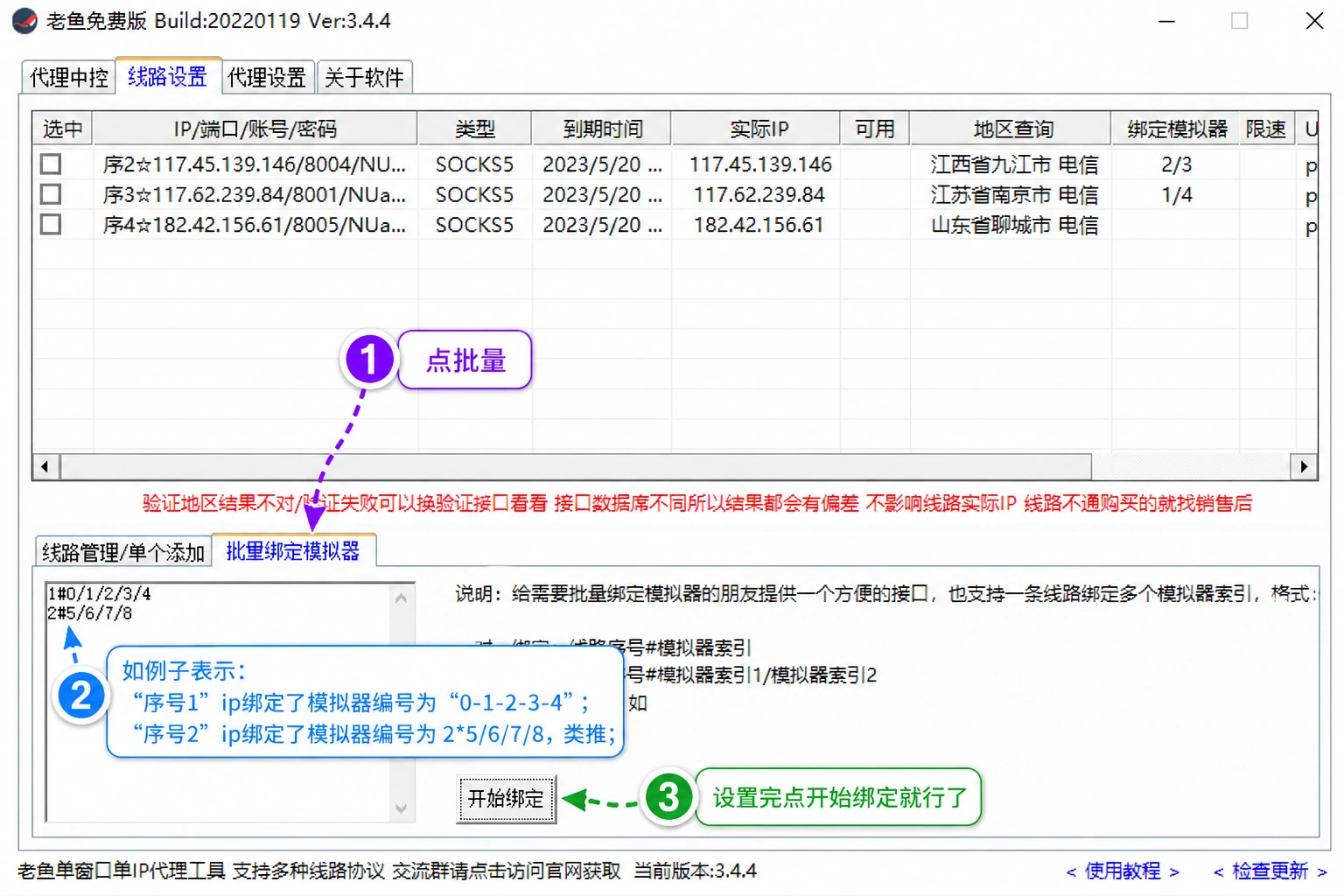The width and height of the screenshot is (1344, 896).
Task: Click region cell 江苏省南京市 电信
Action: coord(1014,195)
